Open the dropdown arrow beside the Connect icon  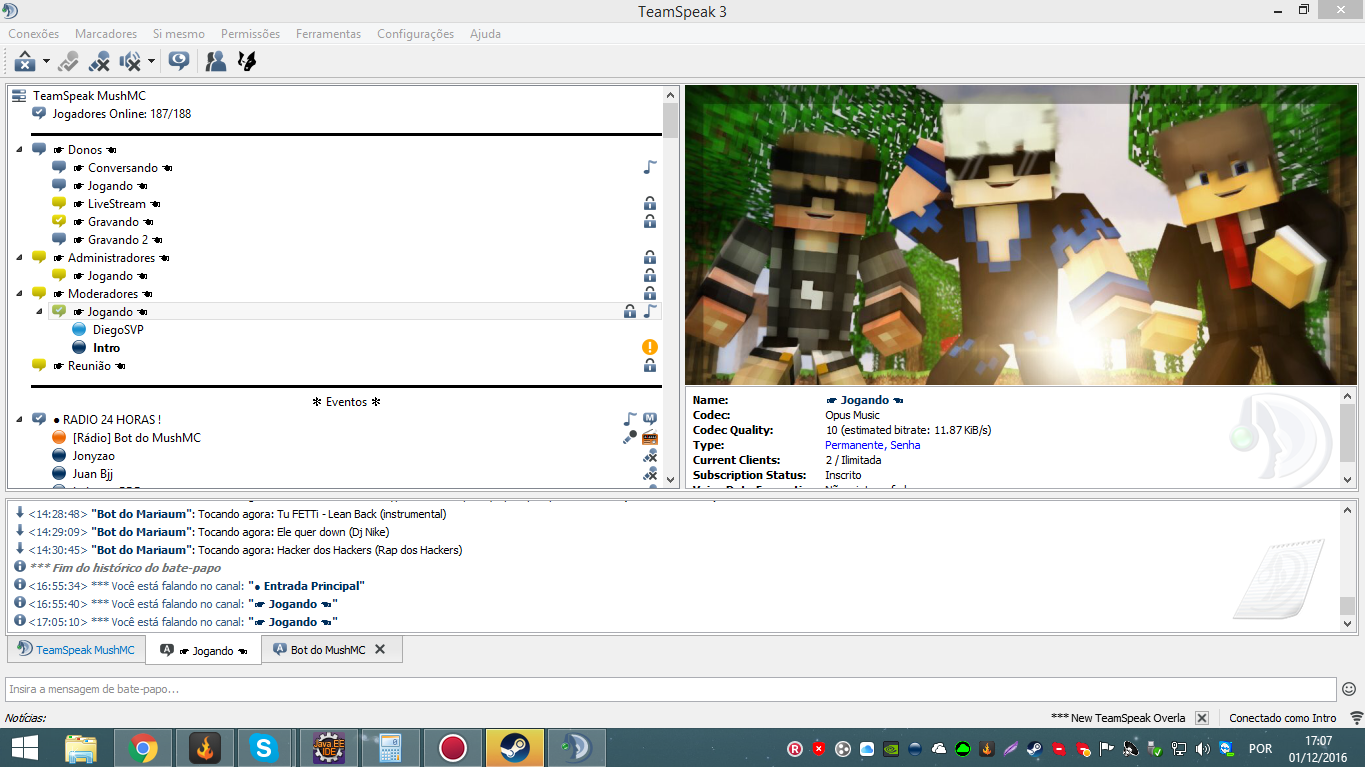click(46, 62)
